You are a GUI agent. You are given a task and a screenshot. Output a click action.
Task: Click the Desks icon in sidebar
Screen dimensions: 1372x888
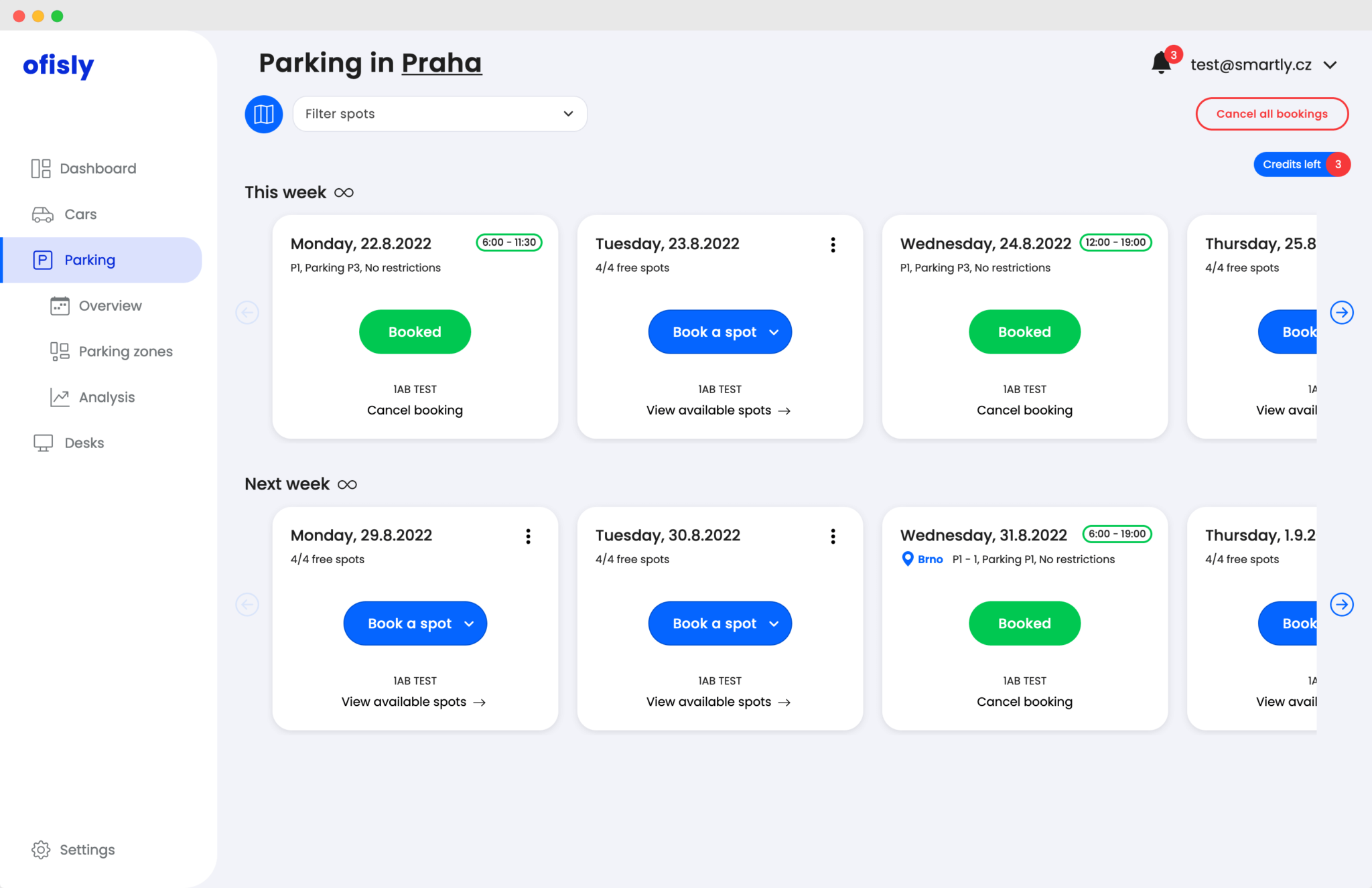coord(41,442)
